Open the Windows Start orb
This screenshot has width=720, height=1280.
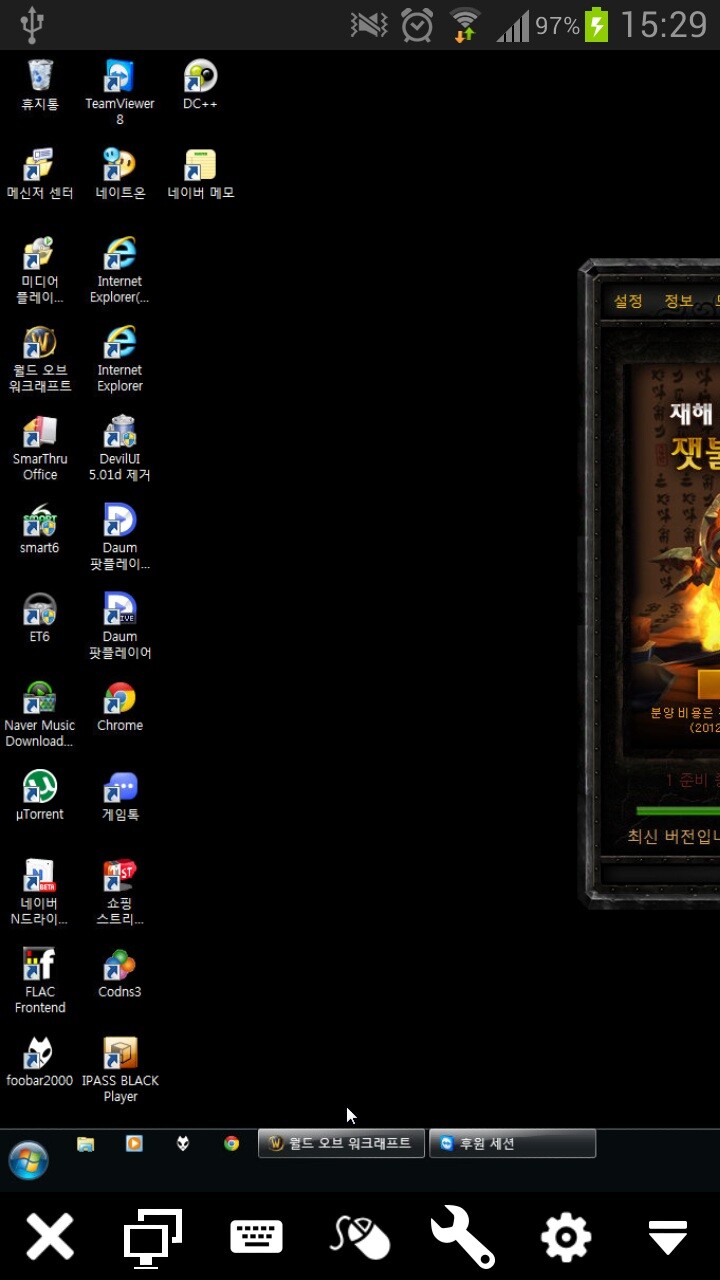pos(28,1160)
